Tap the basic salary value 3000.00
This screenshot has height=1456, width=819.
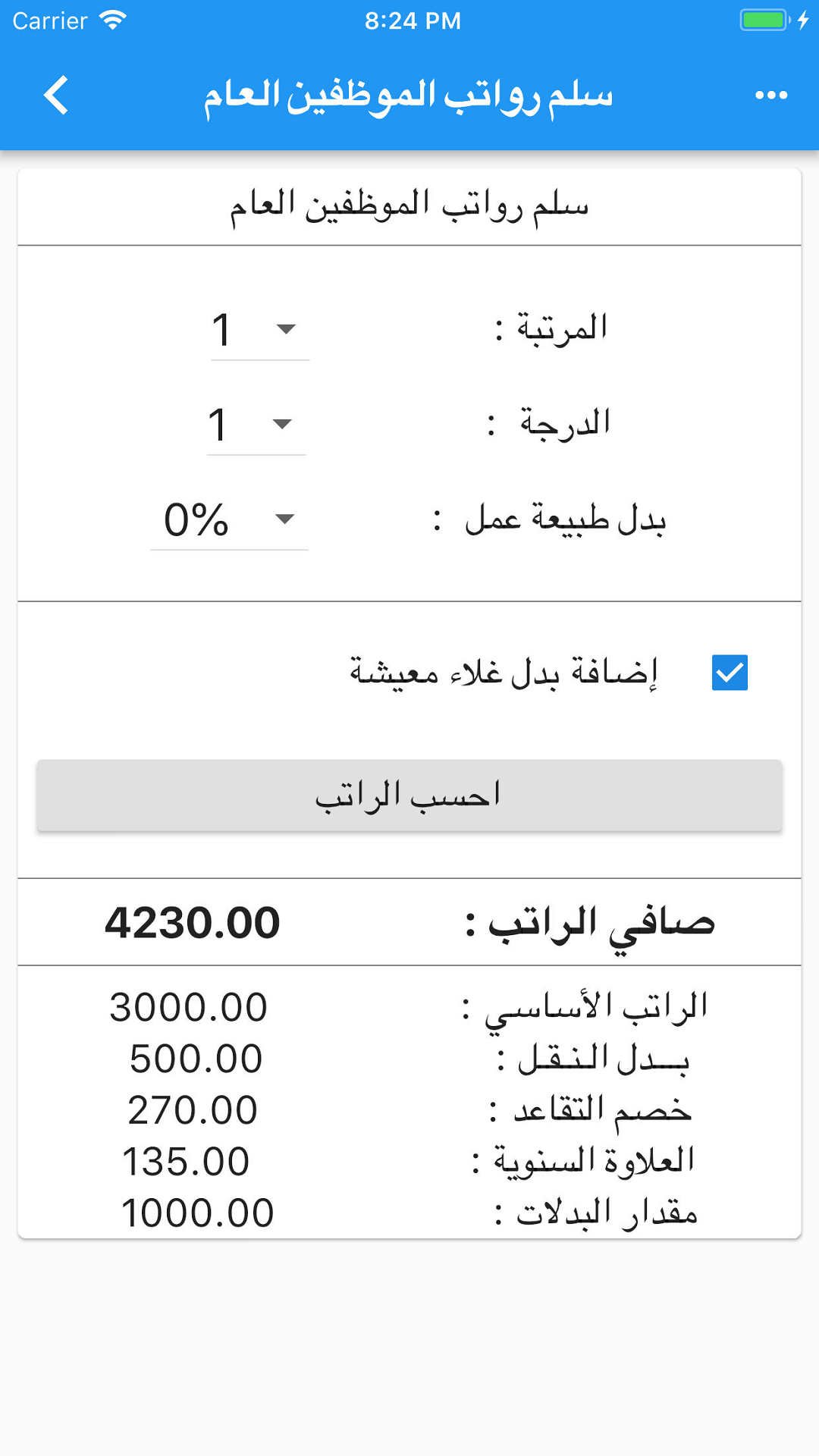coord(189,1008)
